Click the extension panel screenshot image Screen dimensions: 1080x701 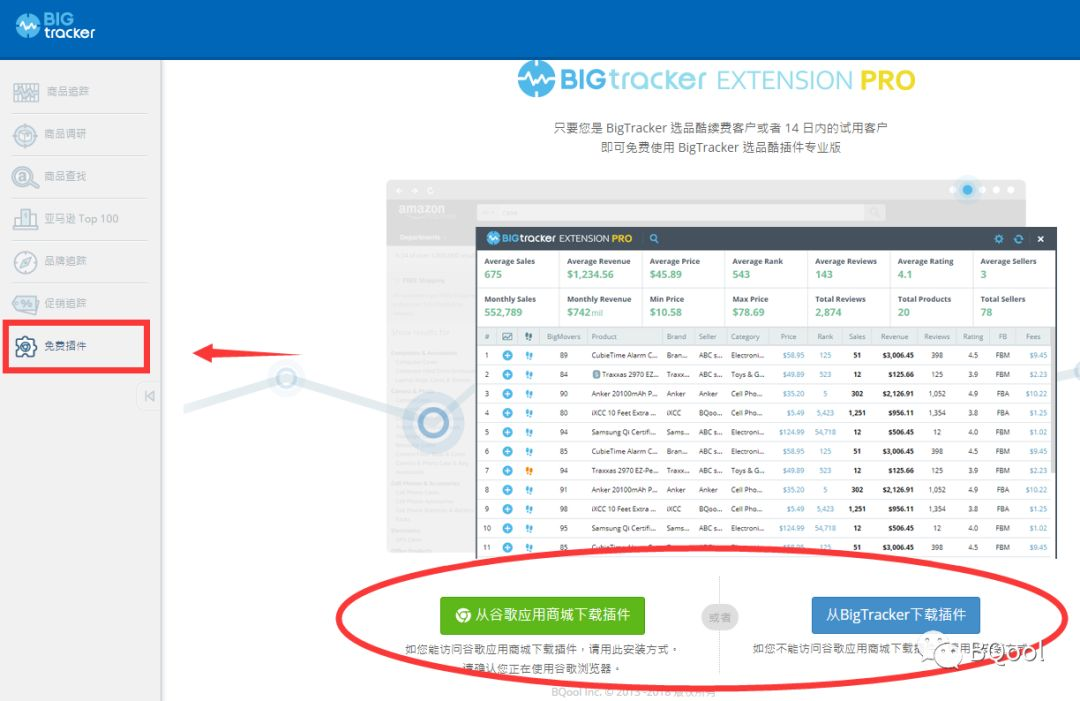coord(766,393)
